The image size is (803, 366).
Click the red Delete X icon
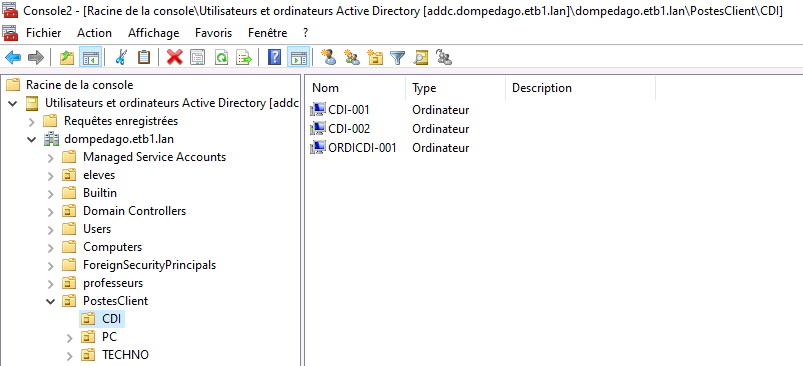[x=175, y=57]
